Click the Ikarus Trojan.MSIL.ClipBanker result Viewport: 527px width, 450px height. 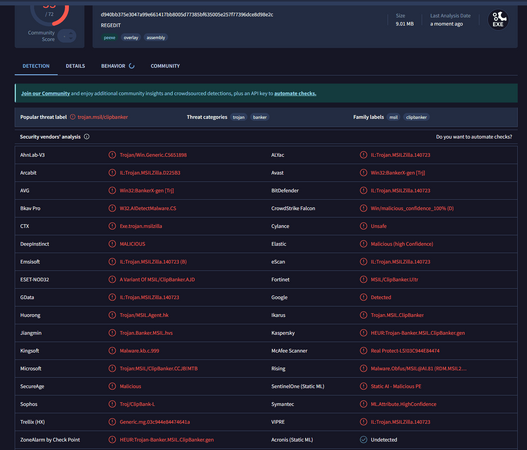[x=397, y=315]
